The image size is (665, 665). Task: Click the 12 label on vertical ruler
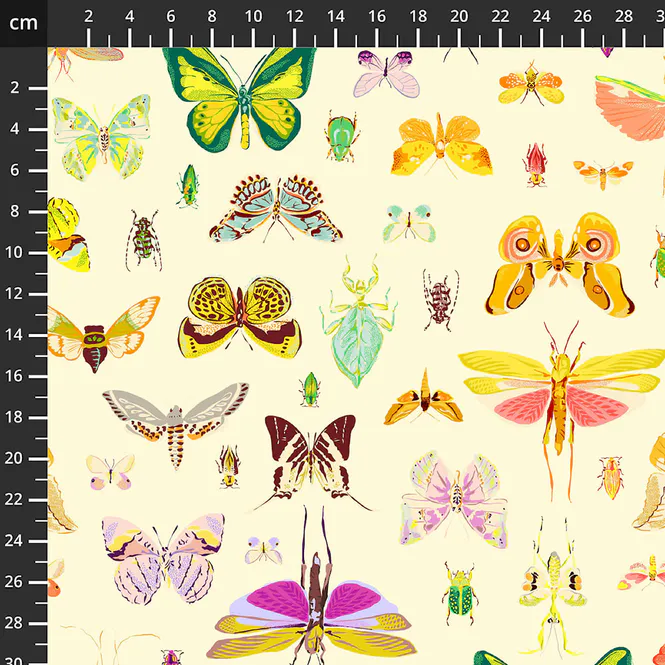(x=13, y=293)
